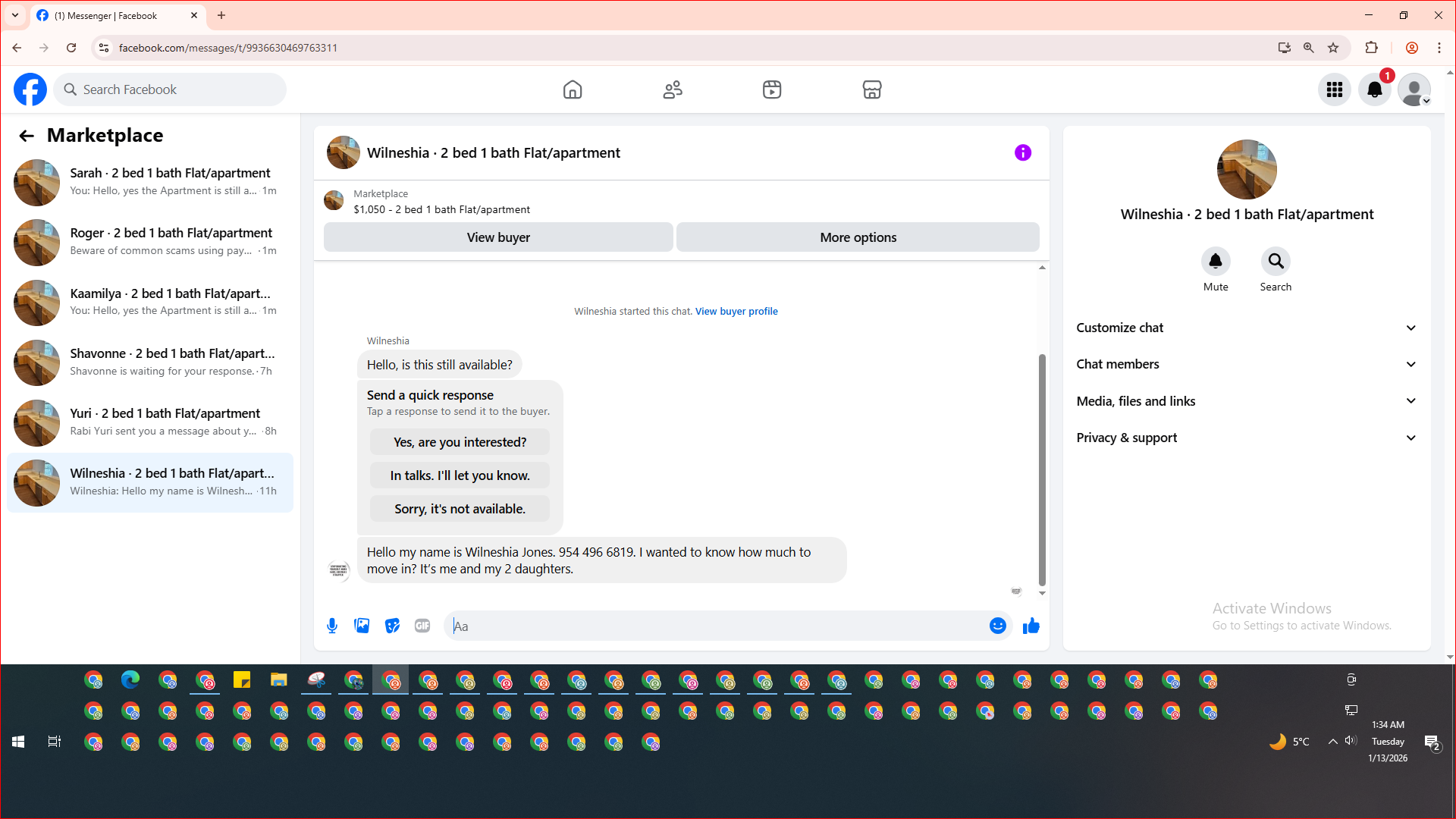
Task: Open the Marketplace tab in top navigation
Action: pyautogui.click(x=871, y=89)
